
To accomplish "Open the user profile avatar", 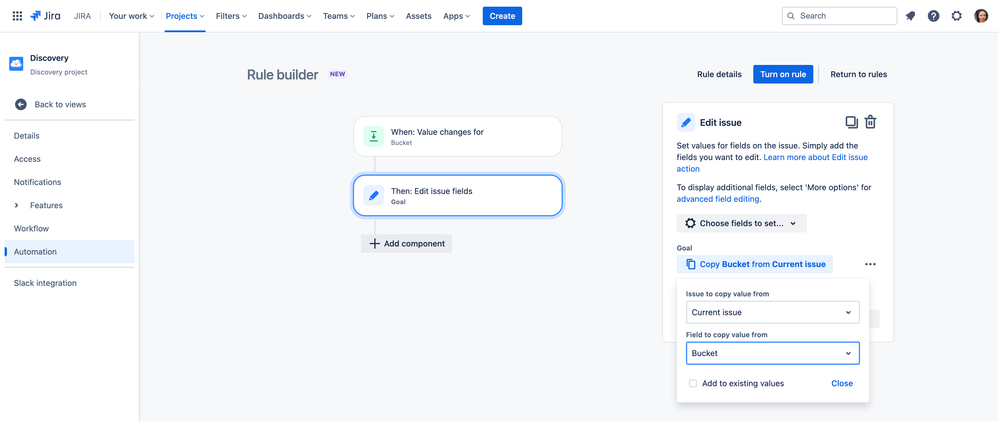I will tap(981, 16).
